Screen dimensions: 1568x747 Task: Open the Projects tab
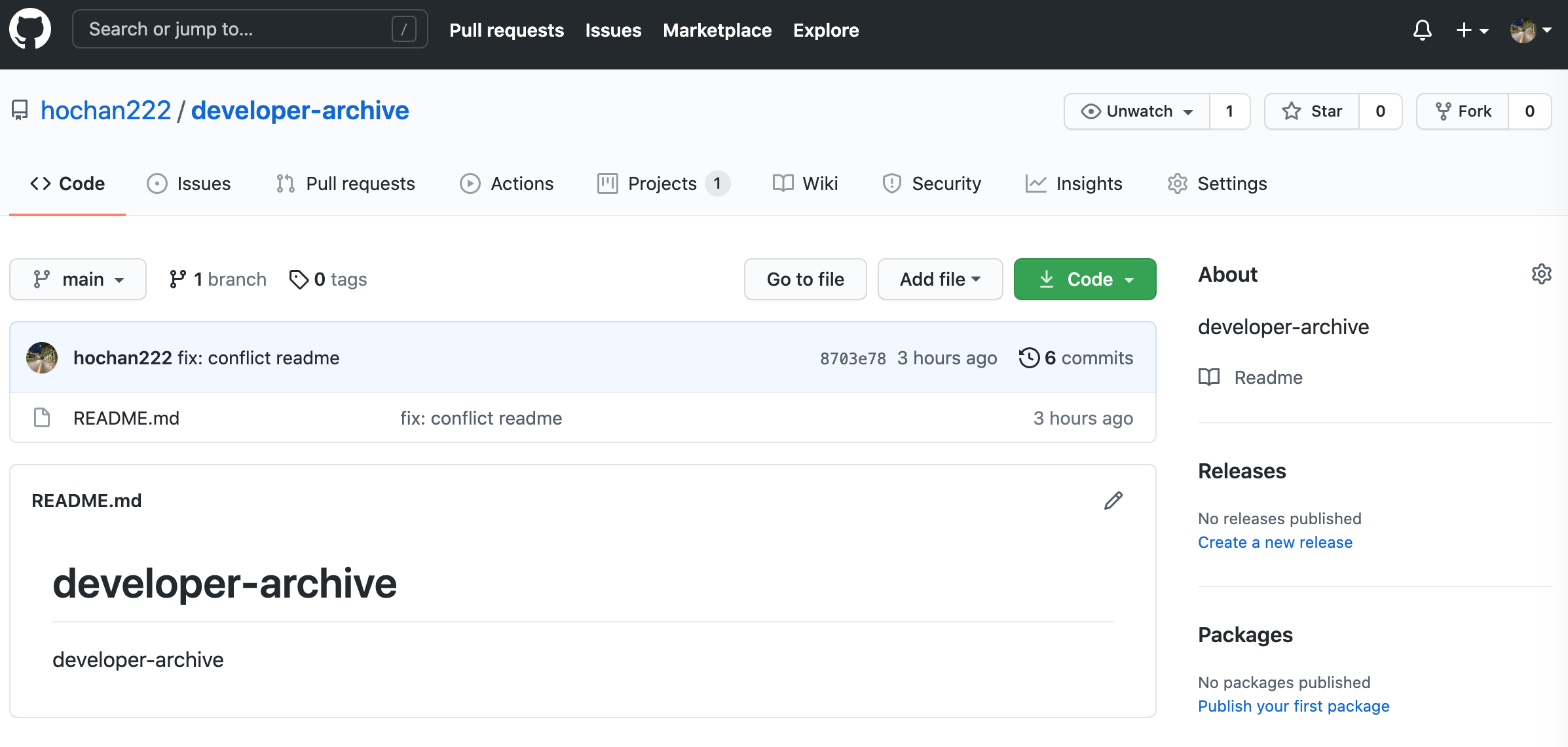click(662, 183)
